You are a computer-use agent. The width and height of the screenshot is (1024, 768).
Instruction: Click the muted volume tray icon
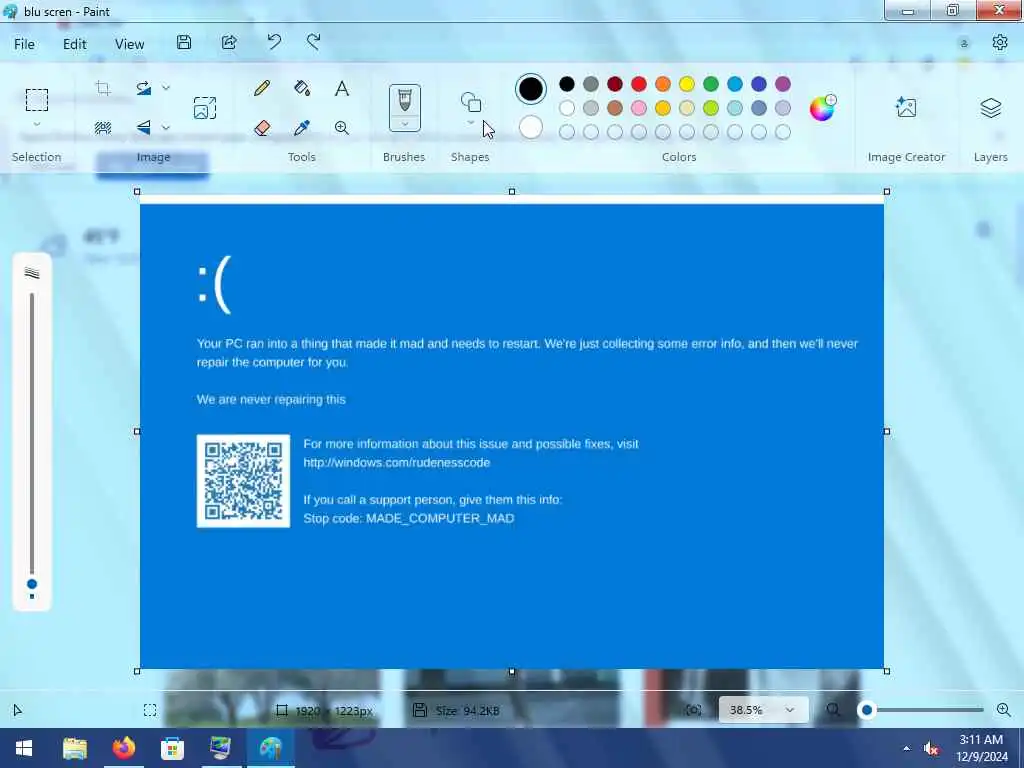click(931, 748)
